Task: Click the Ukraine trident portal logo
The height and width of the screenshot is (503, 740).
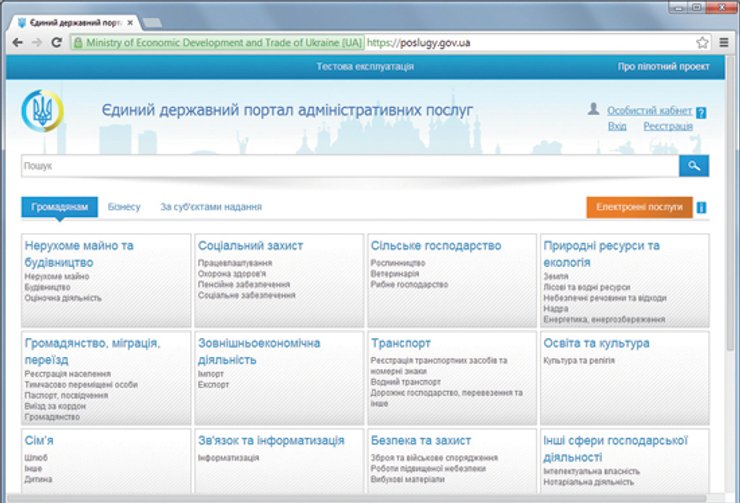Action: coord(41,110)
